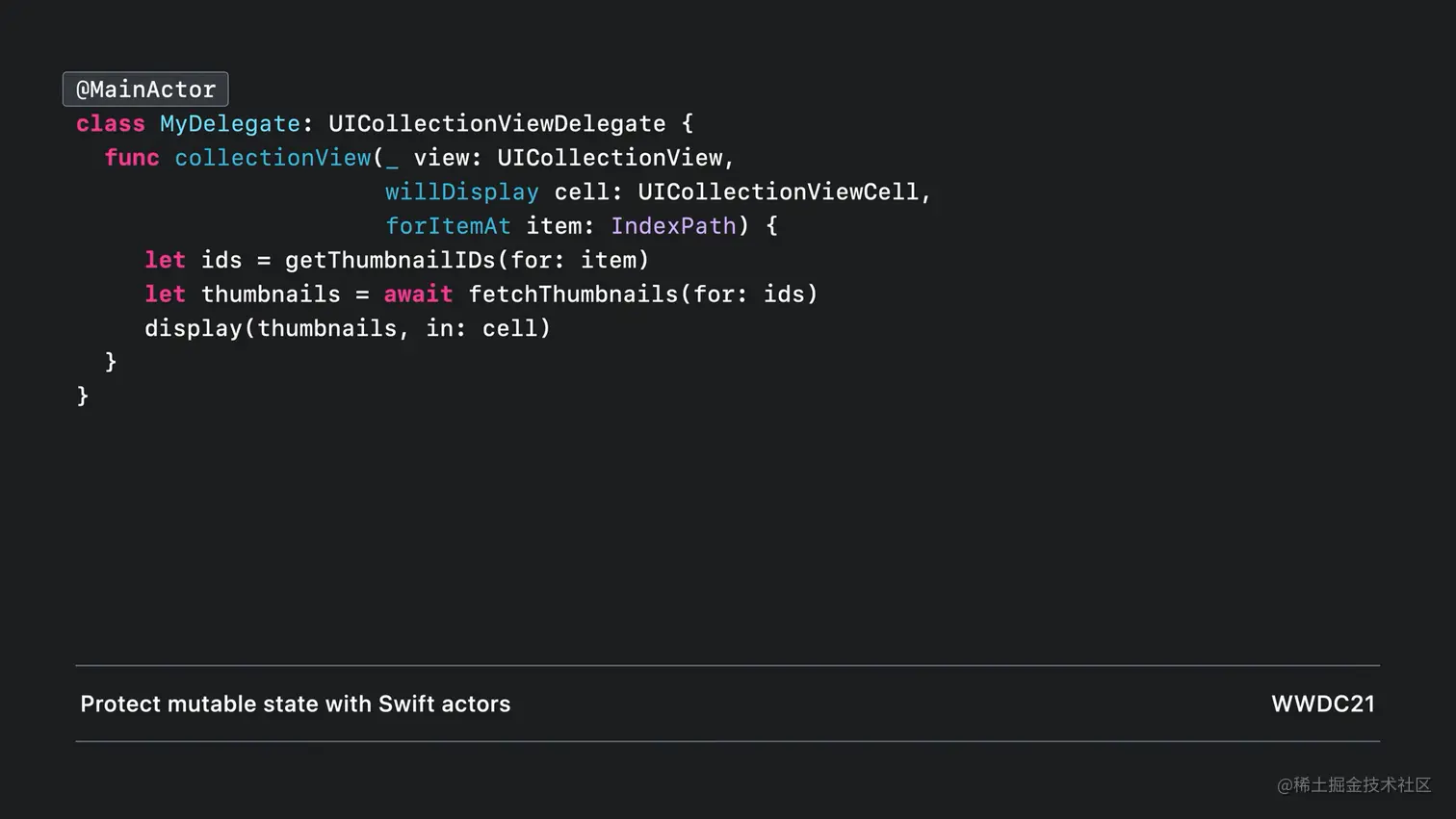Select the display function call
This screenshot has width=1456, height=819.
pos(193,328)
